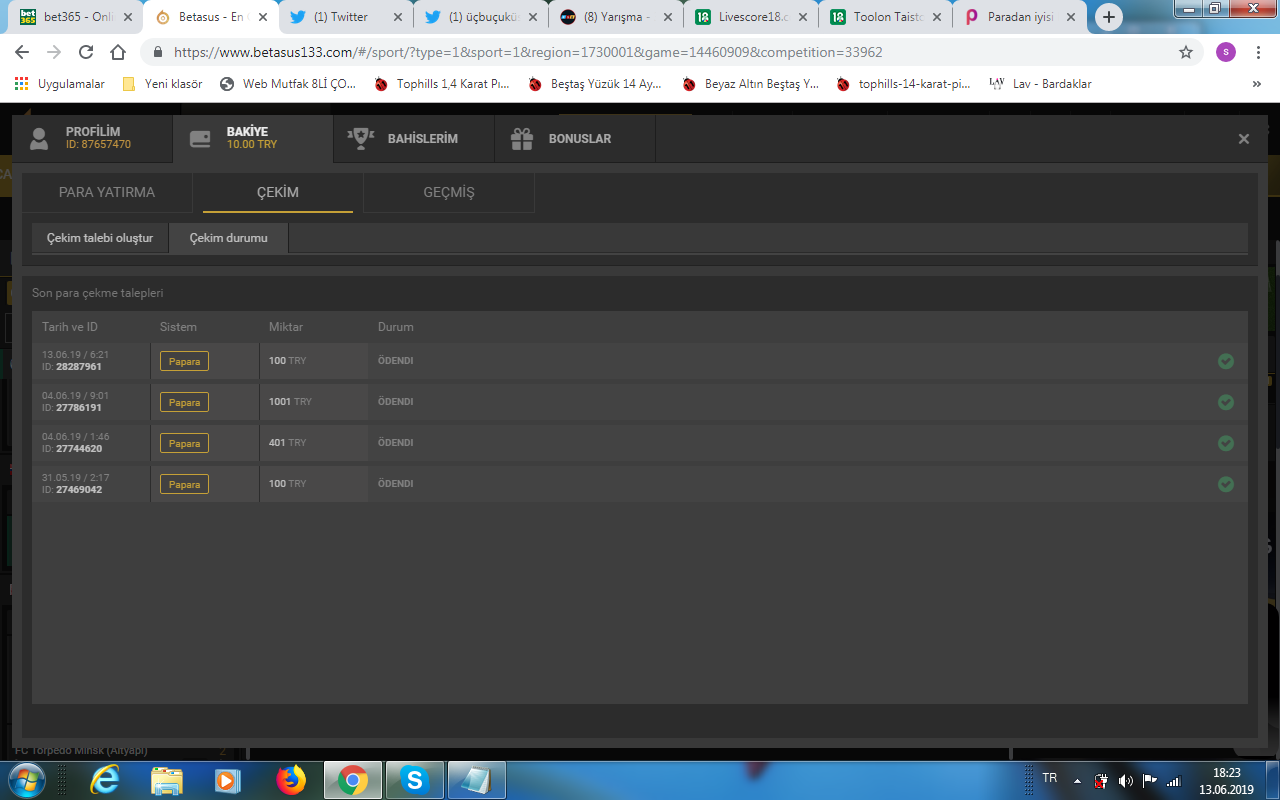Image resolution: width=1280 pixels, height=800 pixels.
Task: Click Papara badge on 401 TRY row
Action: 184,443
